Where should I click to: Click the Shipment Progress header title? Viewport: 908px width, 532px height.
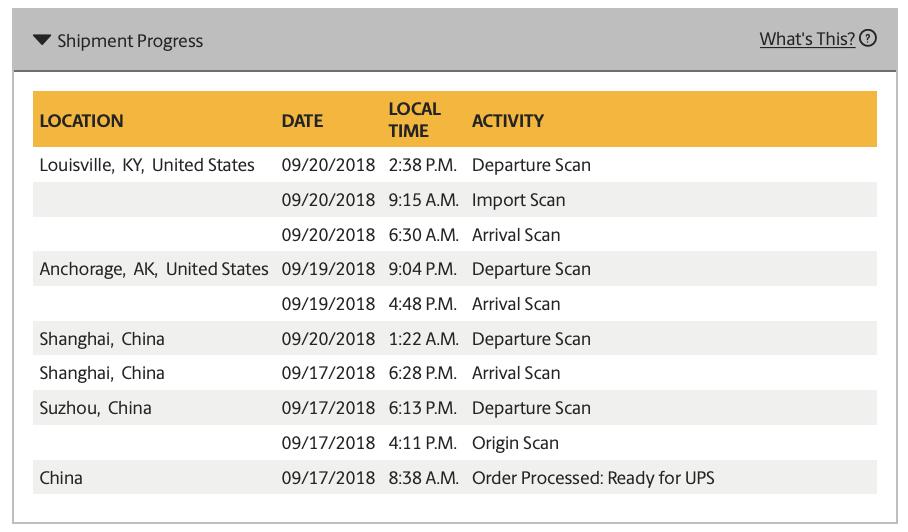130,41
